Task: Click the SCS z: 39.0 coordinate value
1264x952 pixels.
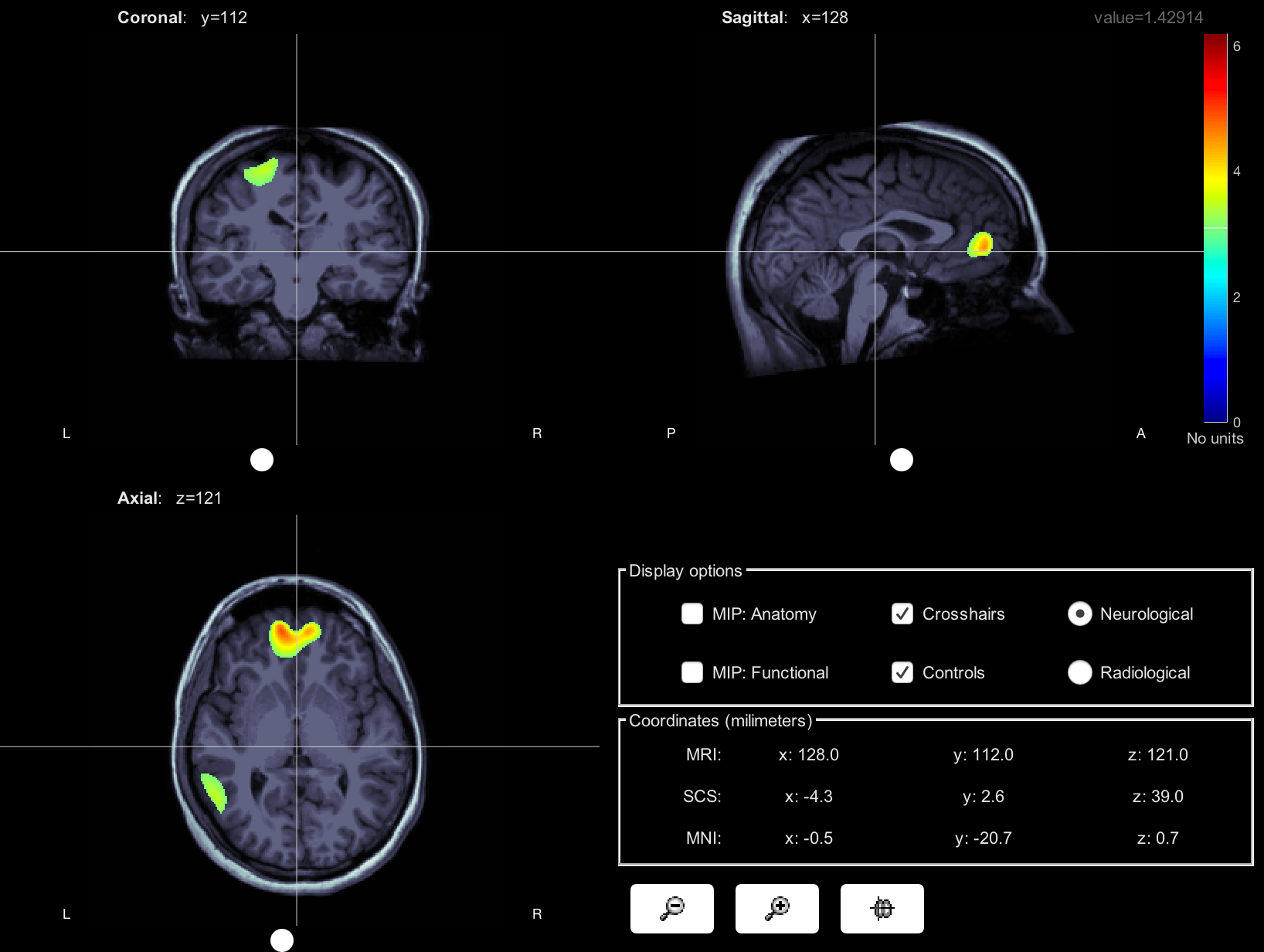Action: click(x=1157, y=796)
